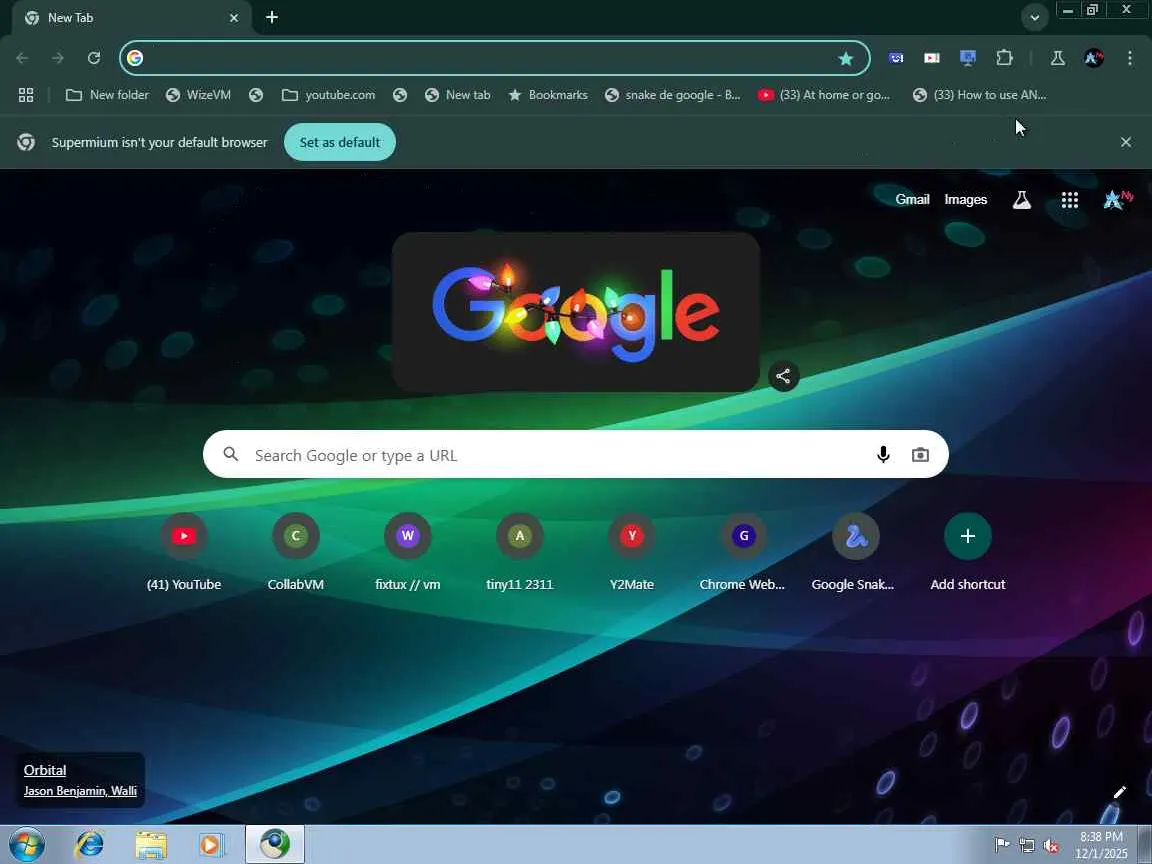The height and width of the screenshot is (864, 1152).
Task: Click Add shortcut button
Action: pyautogui.click(x=968, y=553)
